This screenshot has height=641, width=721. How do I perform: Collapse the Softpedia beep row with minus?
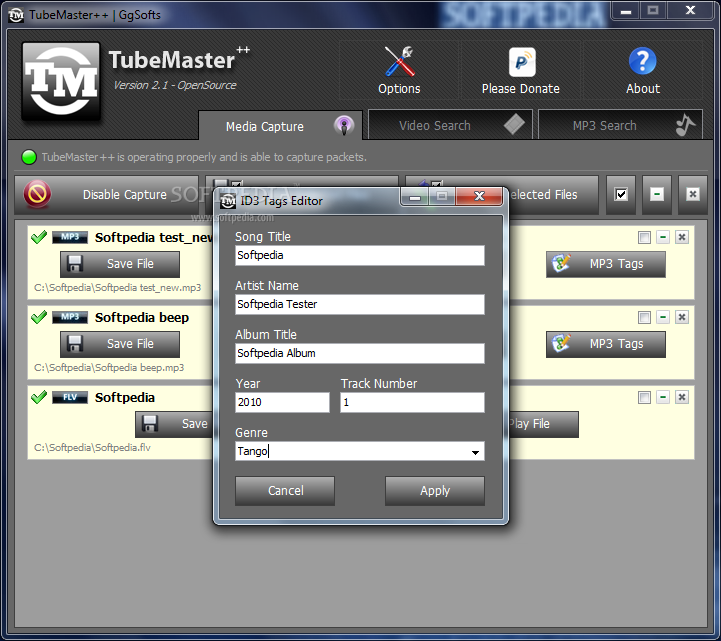663,317
